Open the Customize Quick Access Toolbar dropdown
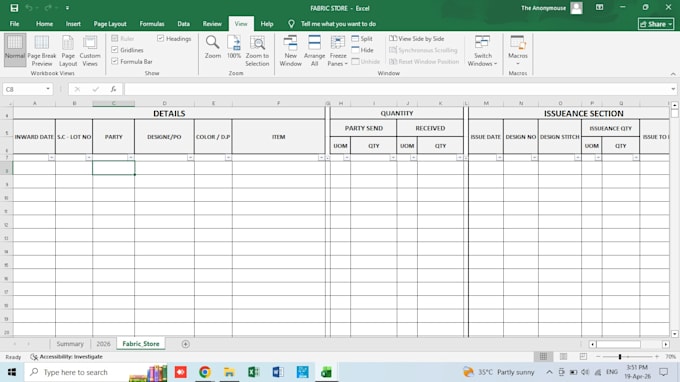Image resolution: width=680 pixels, height=382 pixels. (67, 8)
